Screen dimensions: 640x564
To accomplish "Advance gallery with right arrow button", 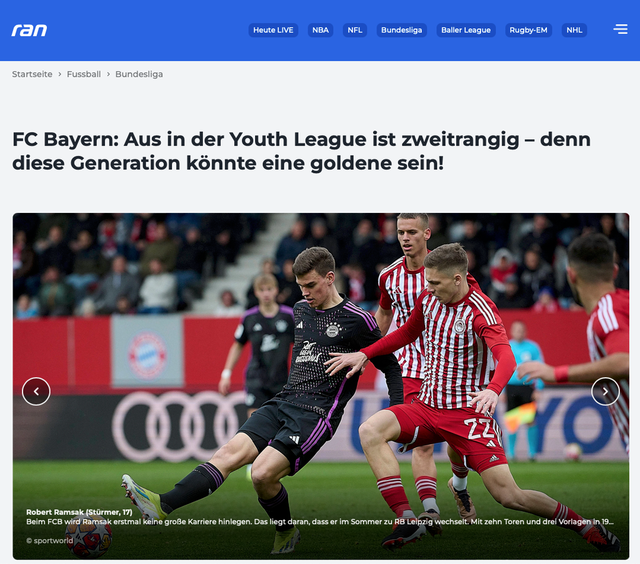I will point(605,391).
